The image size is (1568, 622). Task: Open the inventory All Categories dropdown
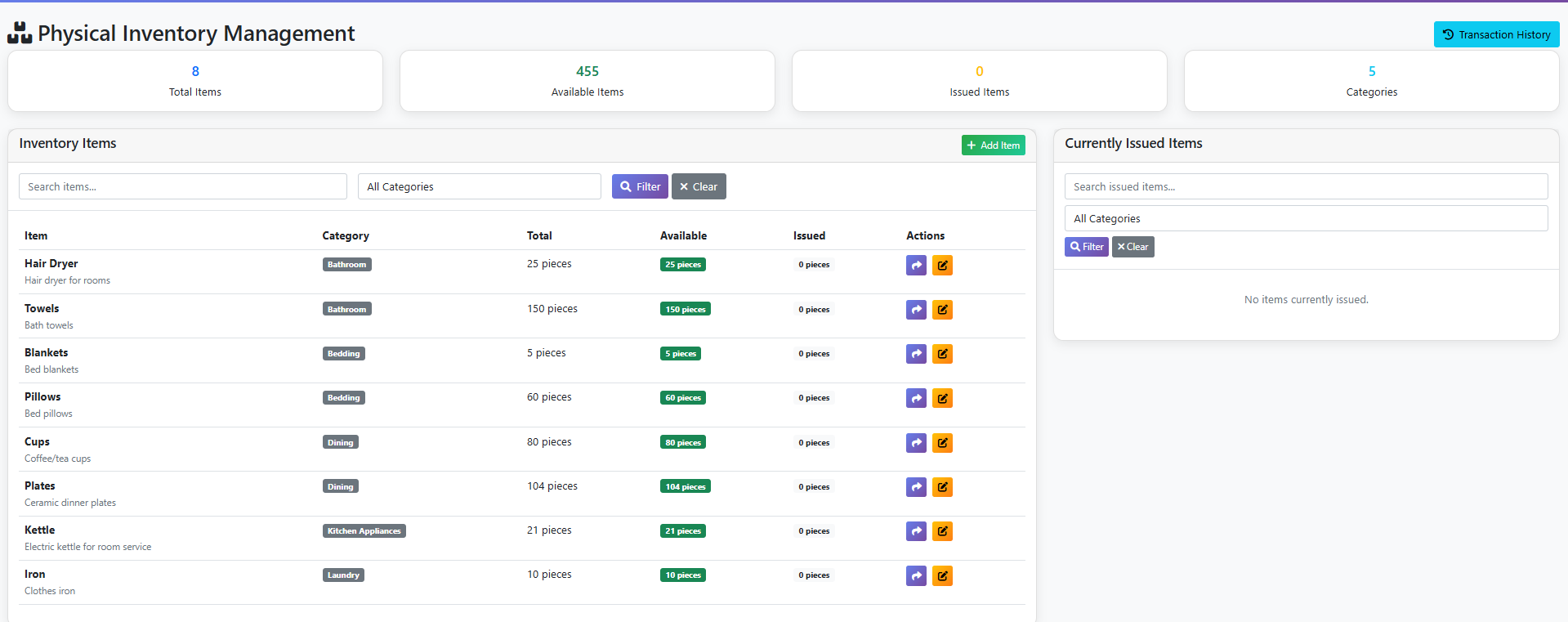(479, 186)
